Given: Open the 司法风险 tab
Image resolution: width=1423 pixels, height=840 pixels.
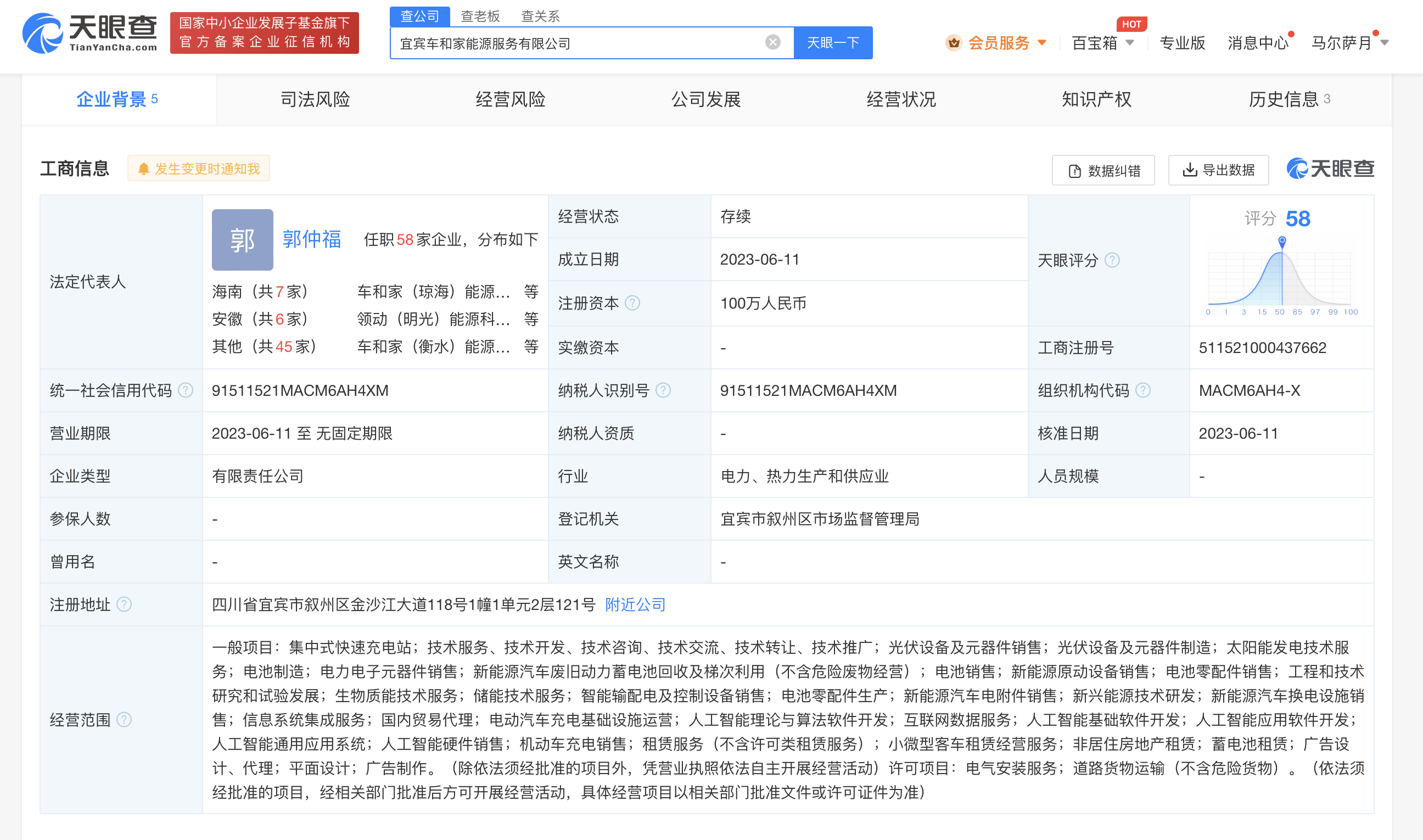Looking at the screenshot, I should 315,99.
